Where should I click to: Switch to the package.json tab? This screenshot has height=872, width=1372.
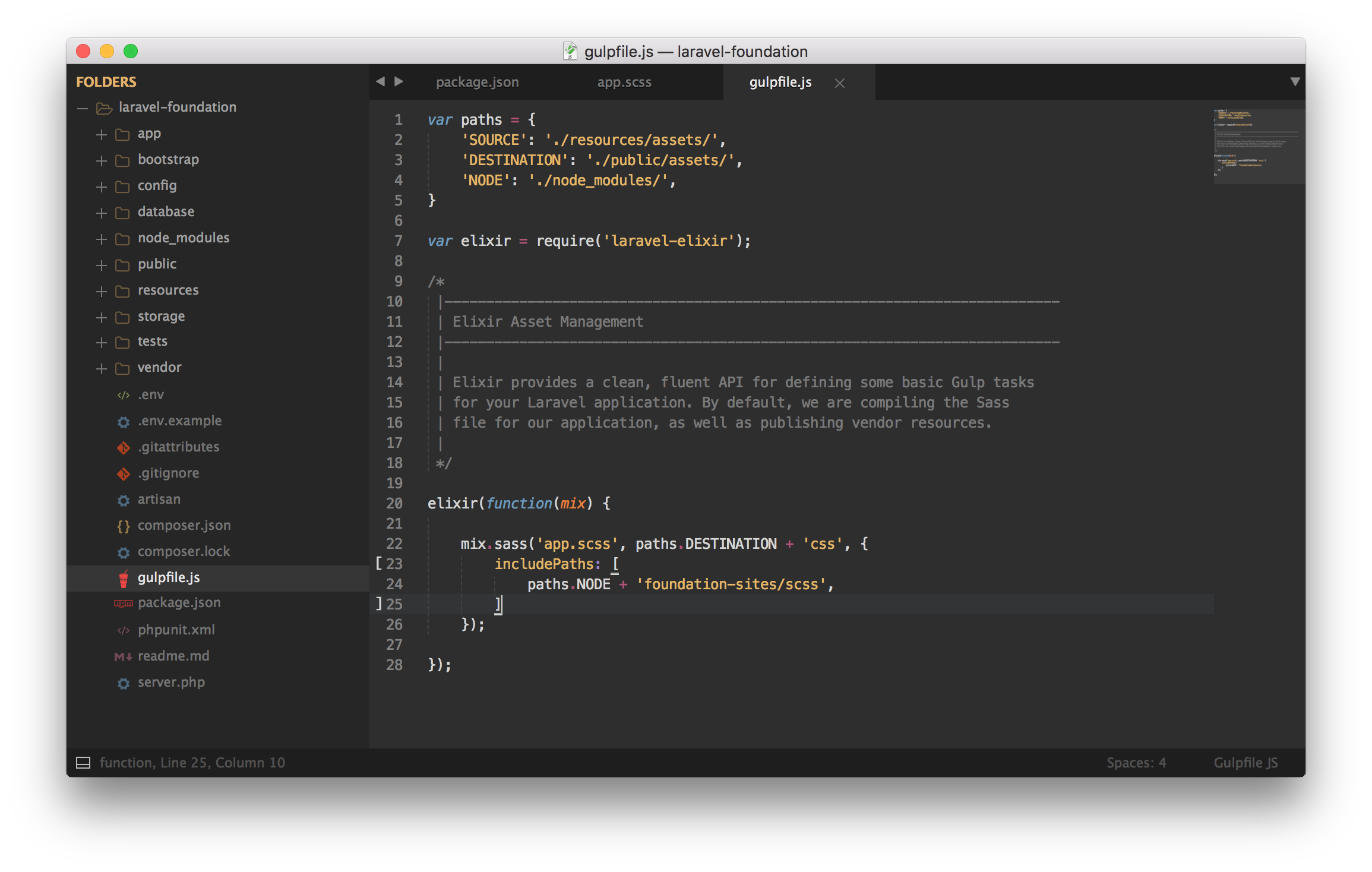[x=477, y=82]
